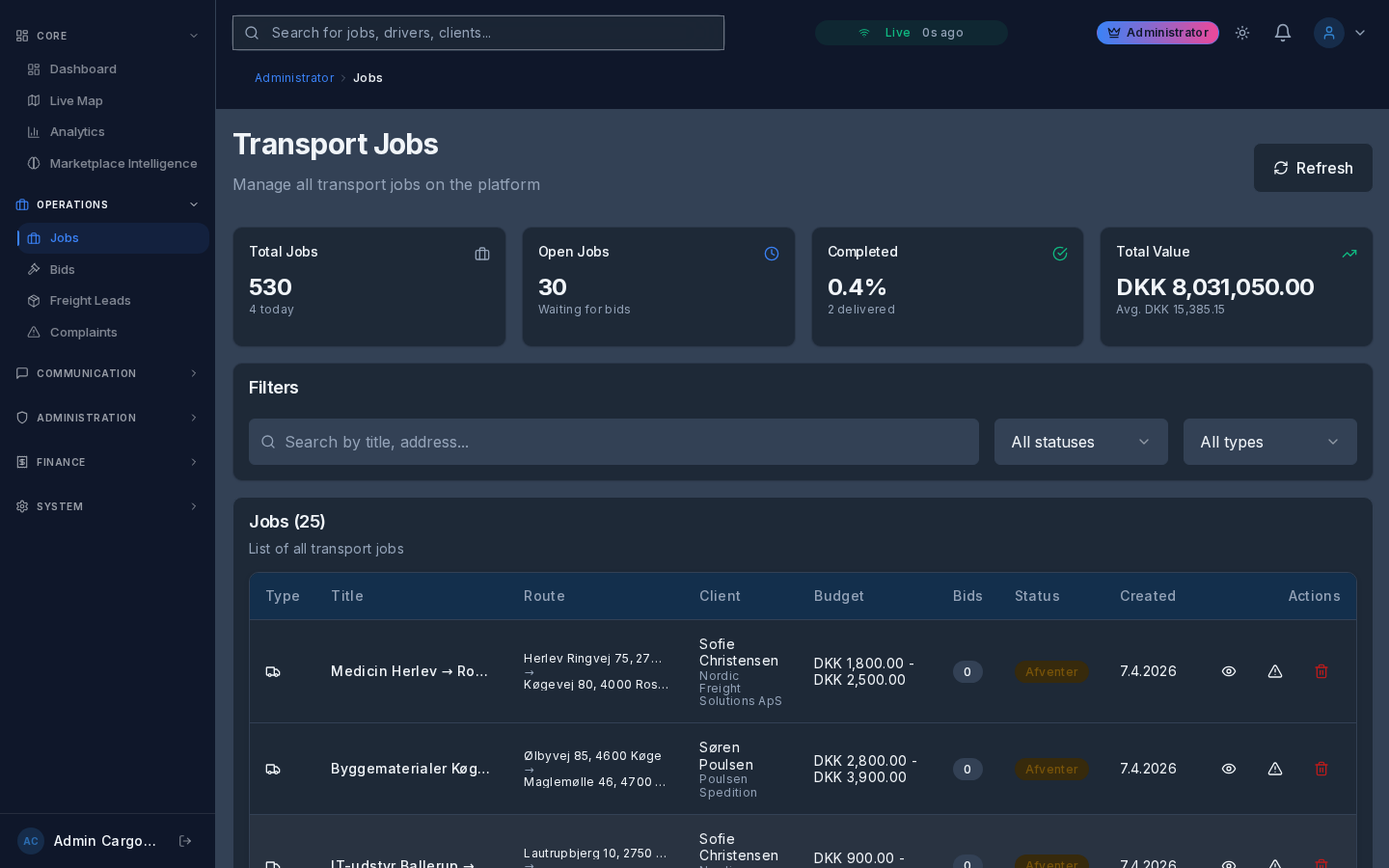Click the Search by title, address field
This screenshot has height=868, width=1389.
(613, 442)
